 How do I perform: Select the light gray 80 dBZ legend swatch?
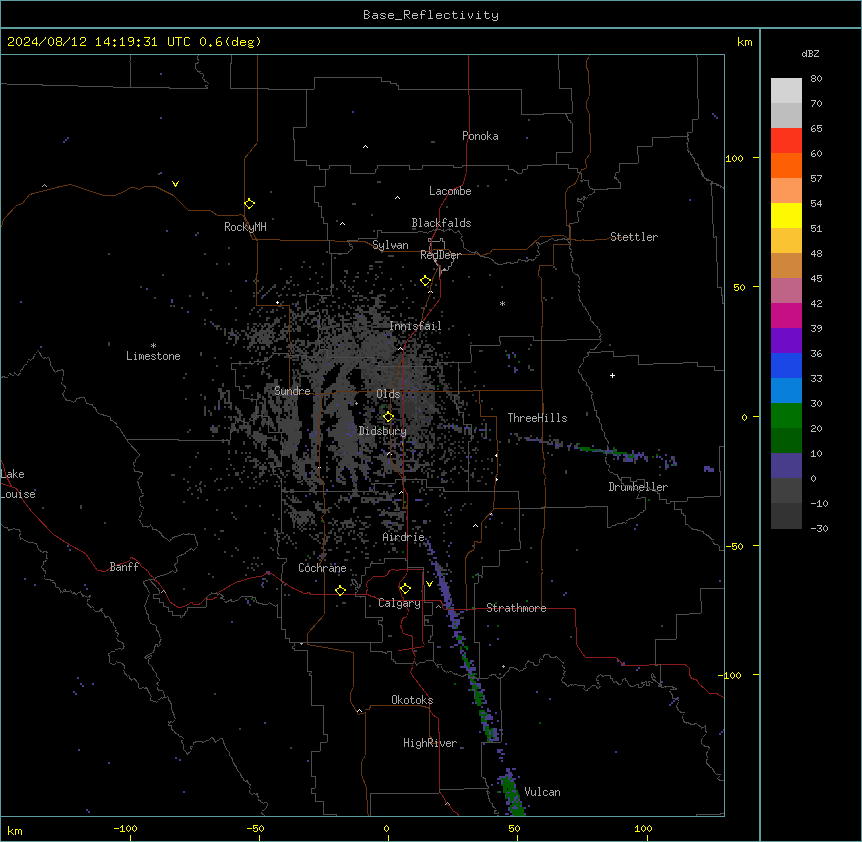[786, 90]
